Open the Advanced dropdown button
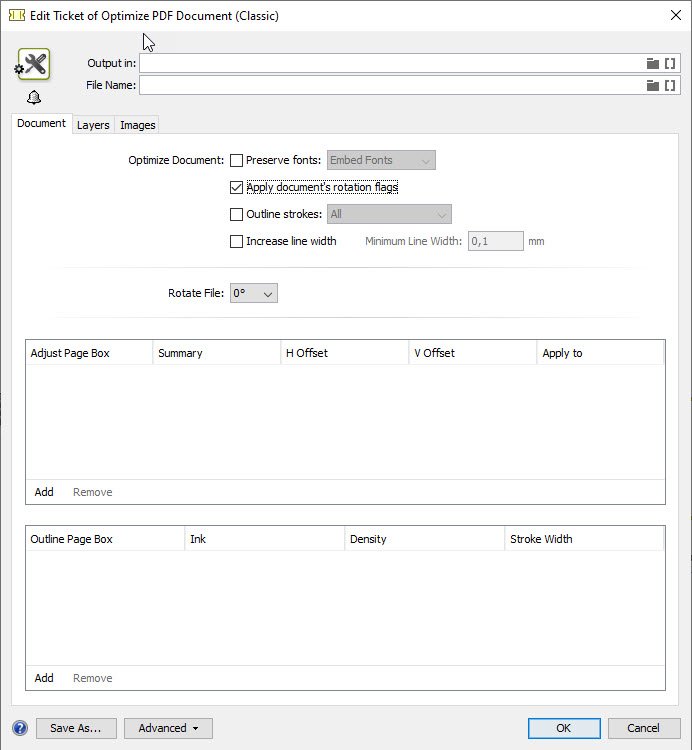Image resolution: width=692 pixels, height=750 pixels. 168,728
